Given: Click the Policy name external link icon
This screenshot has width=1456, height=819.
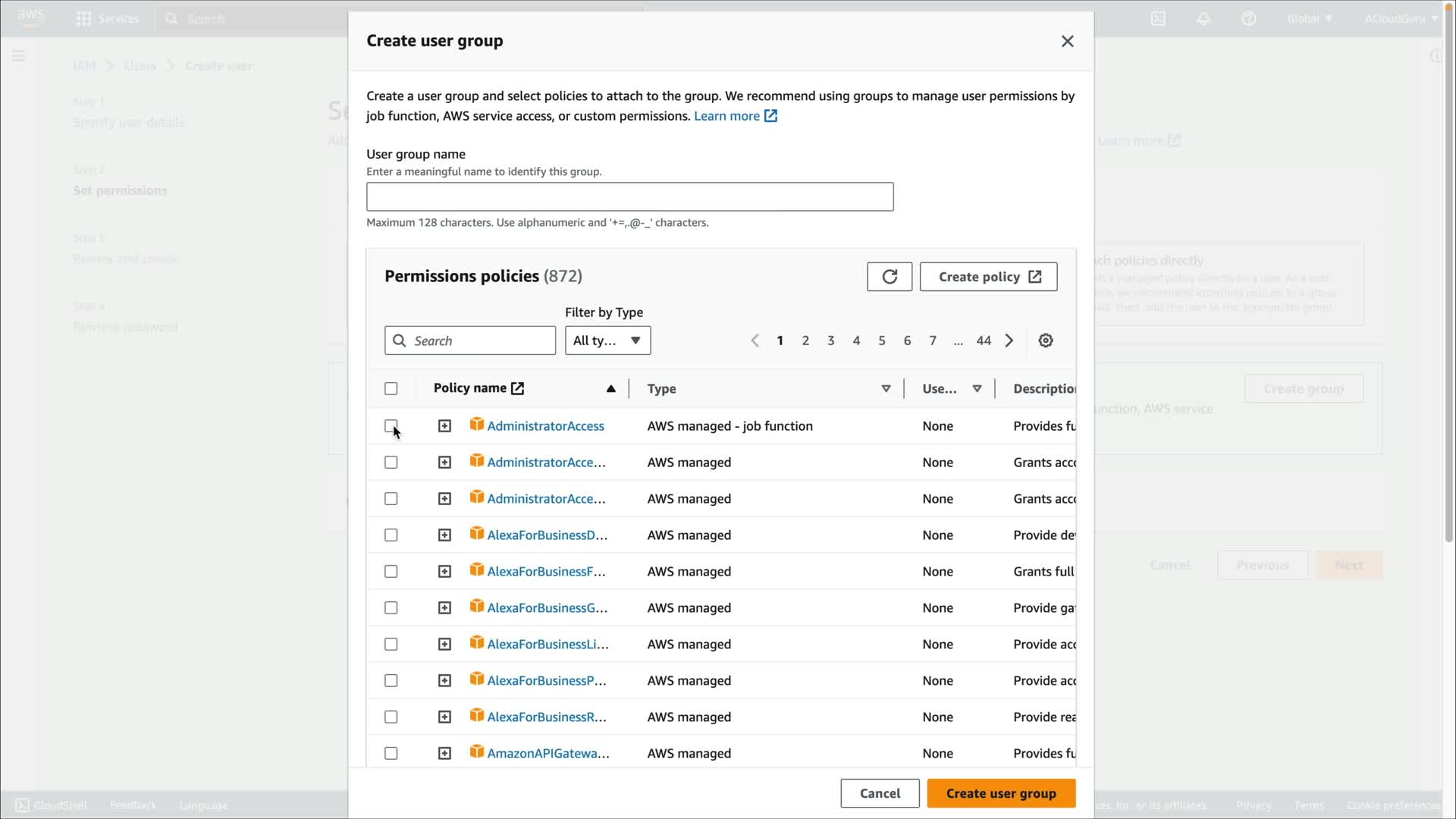Looking at the screenshot, I should pos(518,388).
